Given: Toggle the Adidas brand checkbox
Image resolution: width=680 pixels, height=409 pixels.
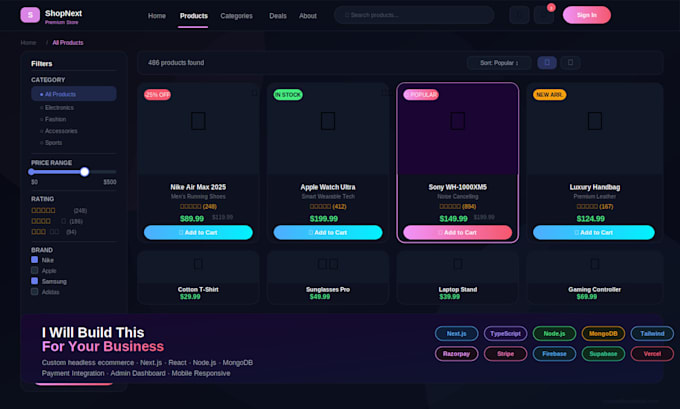Looking at the screenshot, I should pyautogui.click(x=35, y=291).
